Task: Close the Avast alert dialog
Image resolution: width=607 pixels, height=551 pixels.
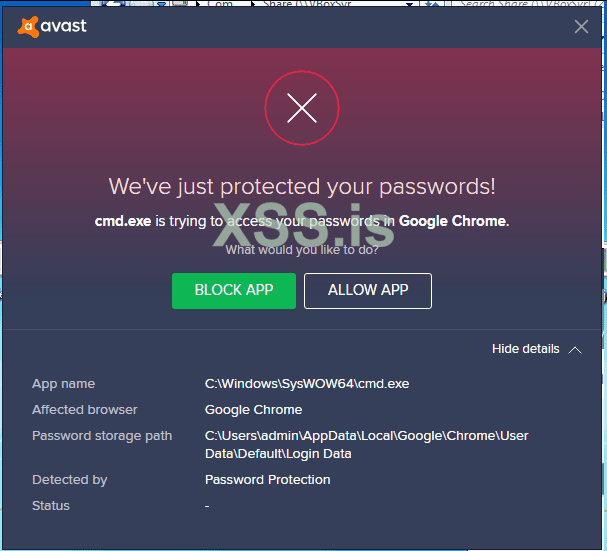Action: coord(581,26)
